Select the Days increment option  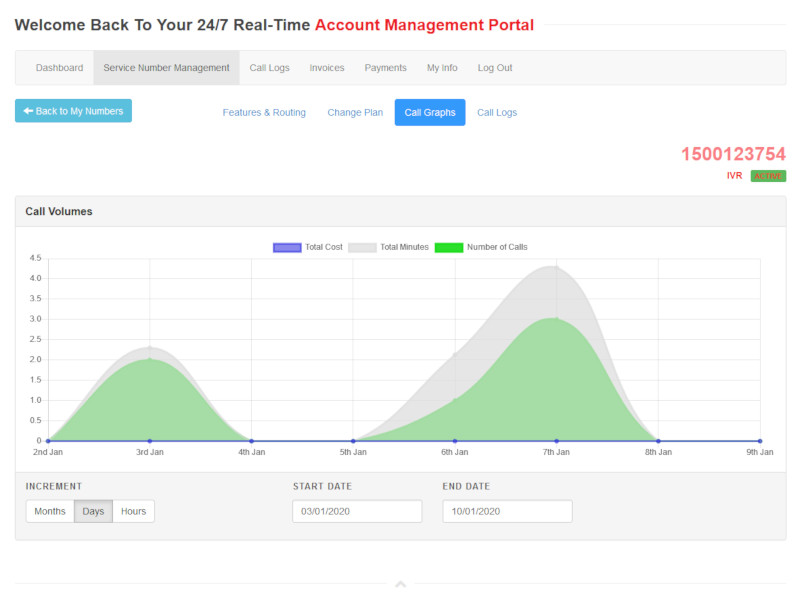93,511
